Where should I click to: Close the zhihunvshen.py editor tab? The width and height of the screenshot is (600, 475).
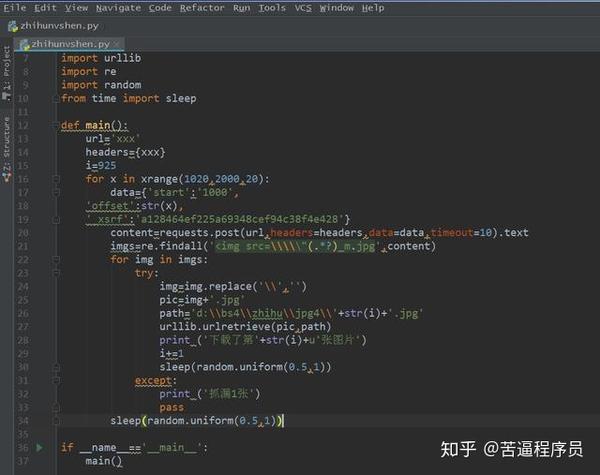pos(116,44)
